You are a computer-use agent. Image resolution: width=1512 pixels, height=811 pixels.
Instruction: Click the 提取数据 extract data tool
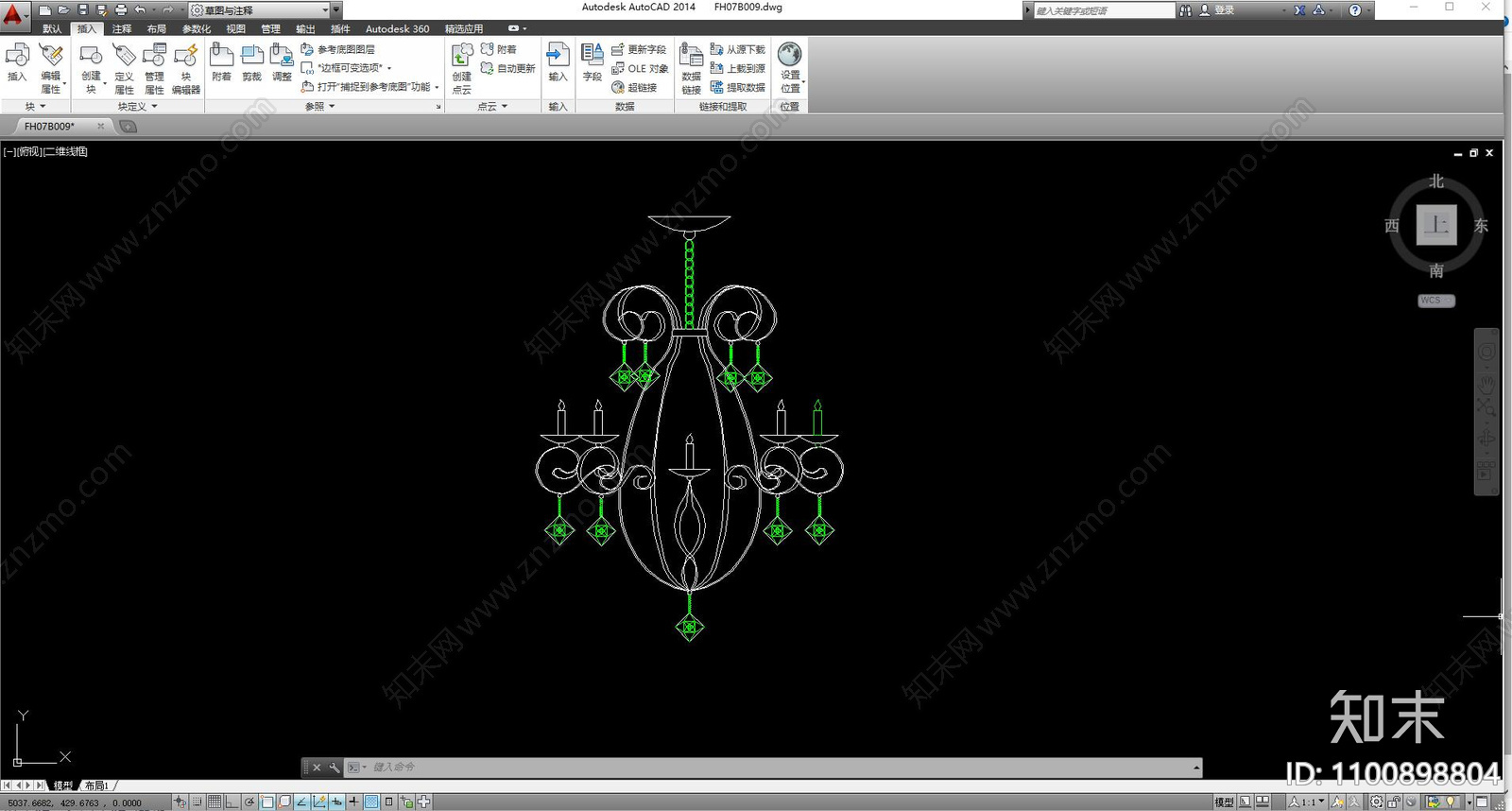coord(738,87)
